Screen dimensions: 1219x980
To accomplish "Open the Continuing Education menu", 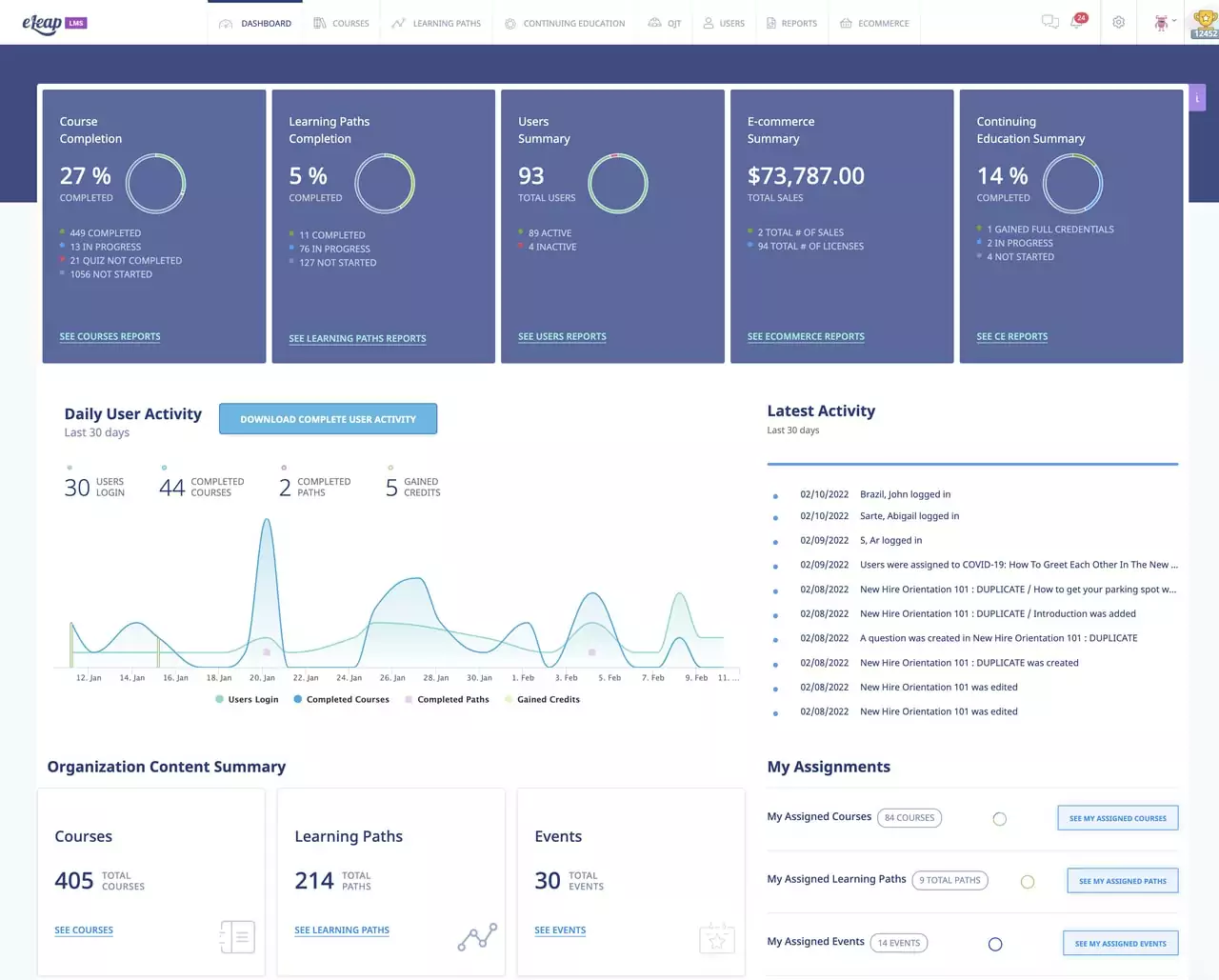I will tap(565, 23).
